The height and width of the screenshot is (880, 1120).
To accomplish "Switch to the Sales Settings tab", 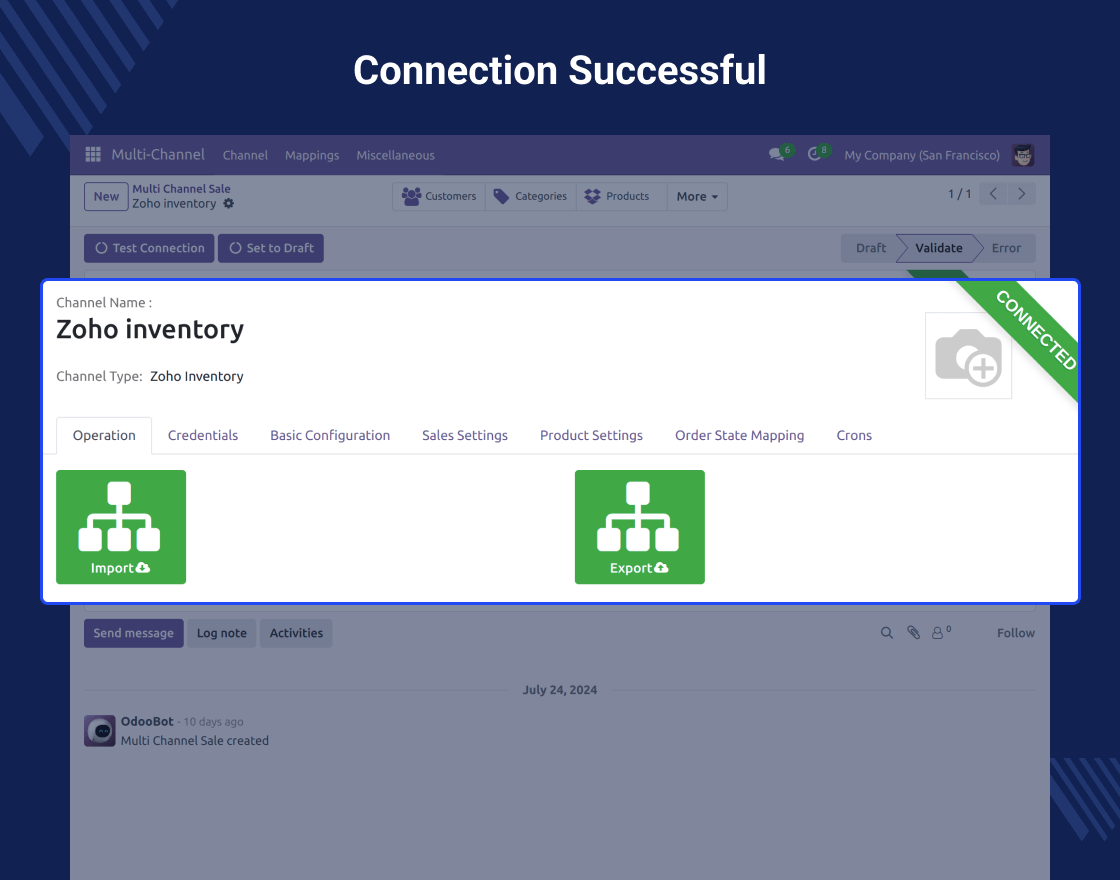I will (x=465, y=436).
